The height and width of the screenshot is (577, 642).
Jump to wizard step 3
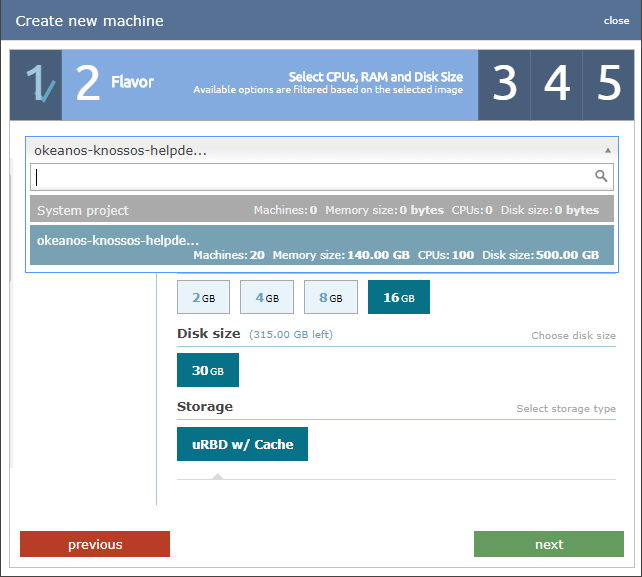(505, 84)
